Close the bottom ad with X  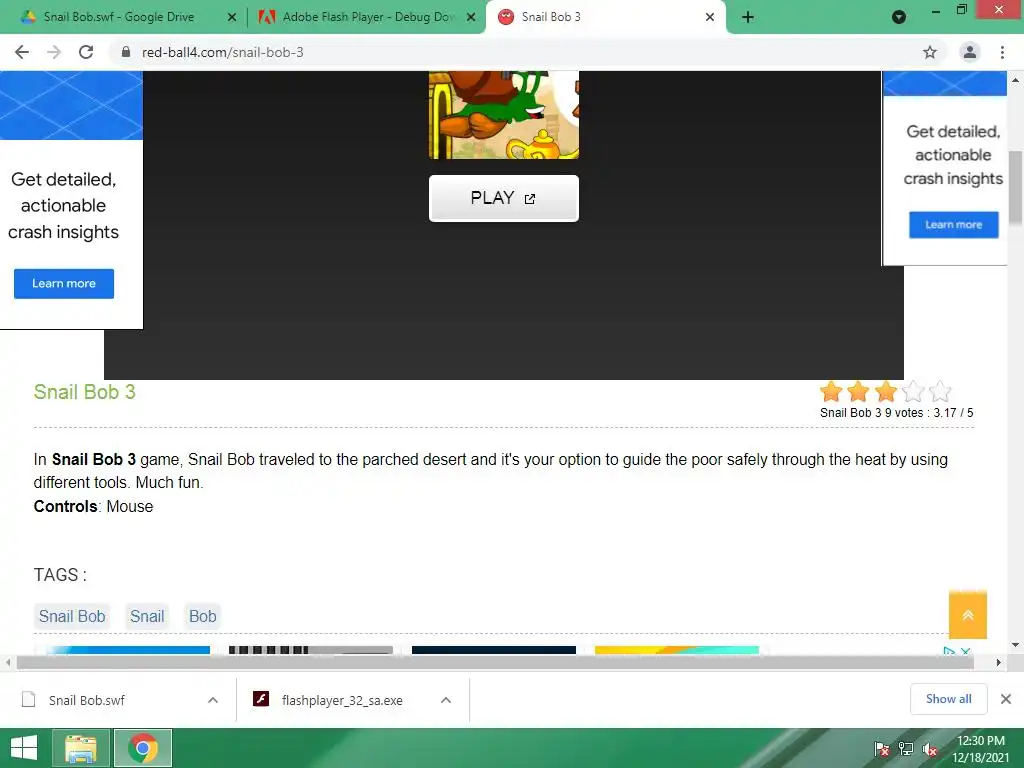(965, 651)
